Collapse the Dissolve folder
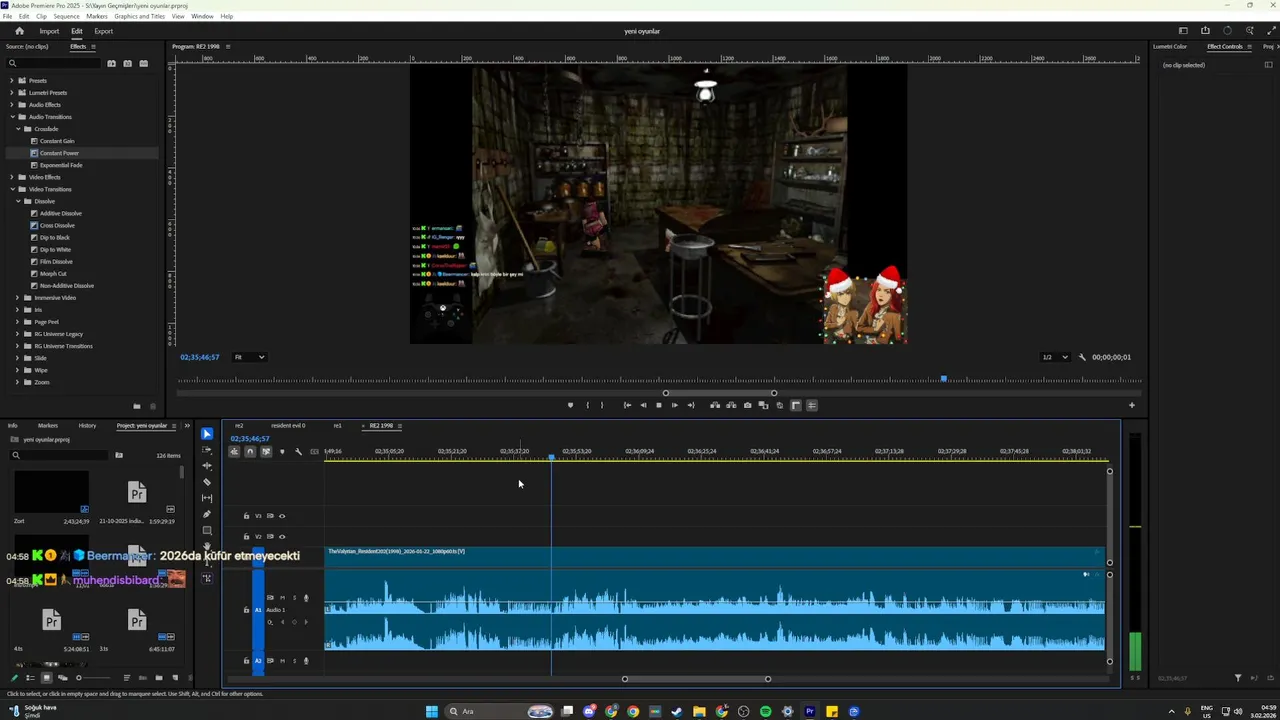Screen dimensions: 1280x720 (x=17, y=201)
